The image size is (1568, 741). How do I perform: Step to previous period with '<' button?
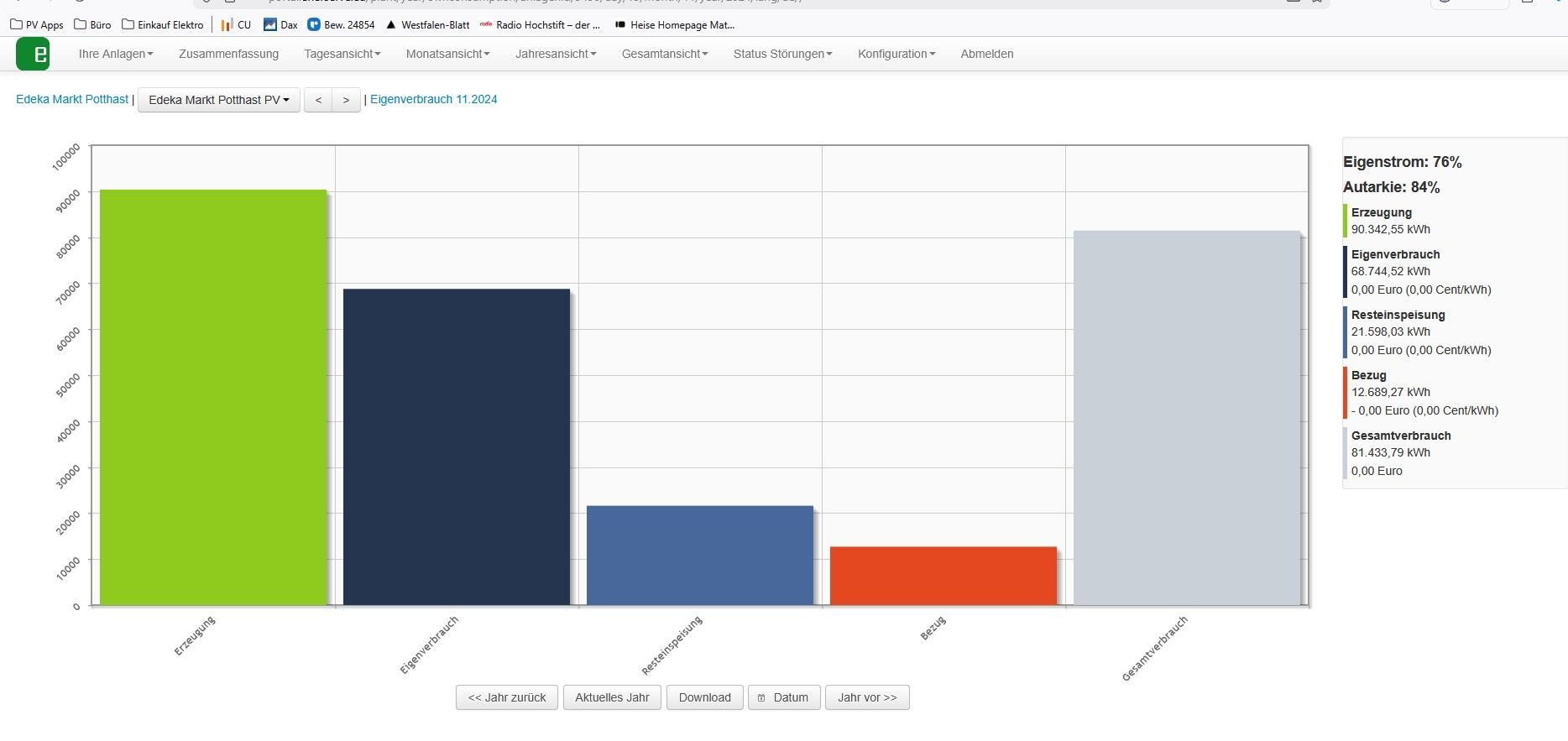[318, 100]
